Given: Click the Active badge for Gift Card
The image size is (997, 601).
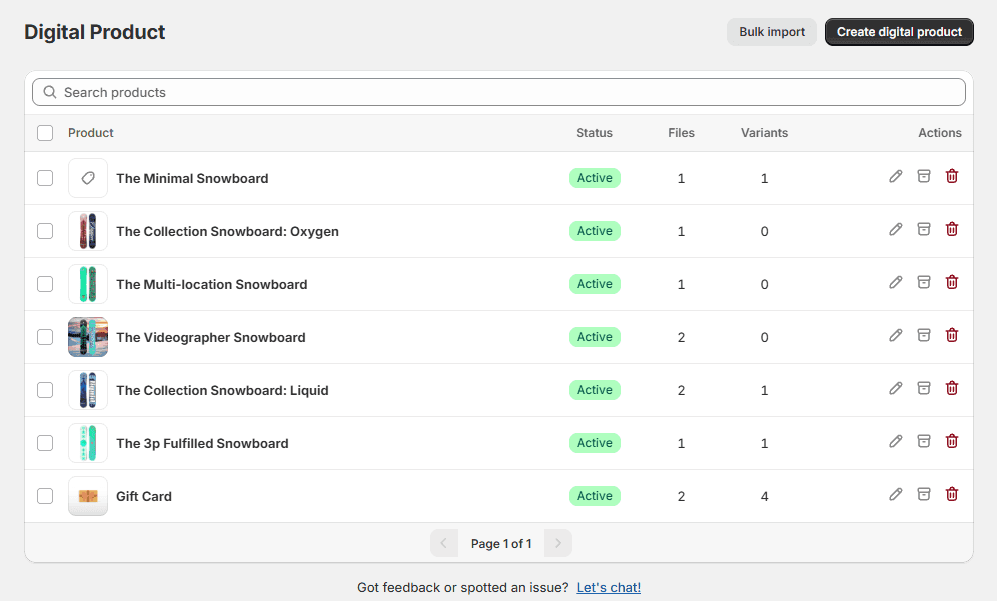Looking at the screenshot, I should tap(595, 496).
